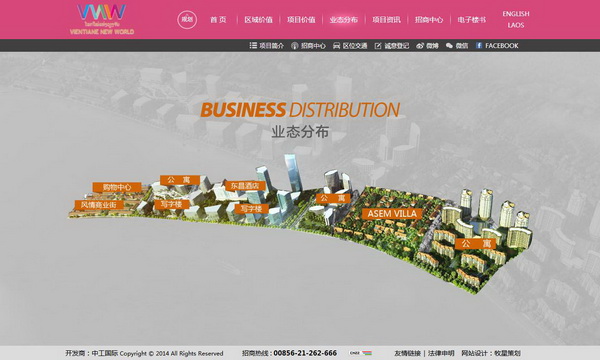Click the CNZZ statistics icon in footer

point(360,353)
